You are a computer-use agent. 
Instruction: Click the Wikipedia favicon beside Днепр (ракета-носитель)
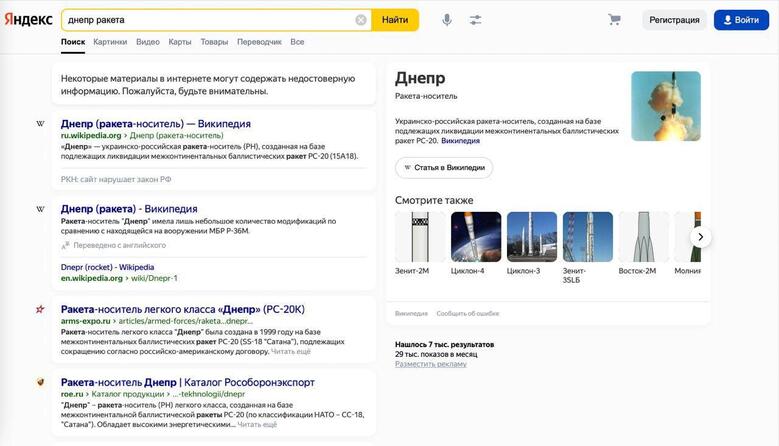click(x=40, y=124)
